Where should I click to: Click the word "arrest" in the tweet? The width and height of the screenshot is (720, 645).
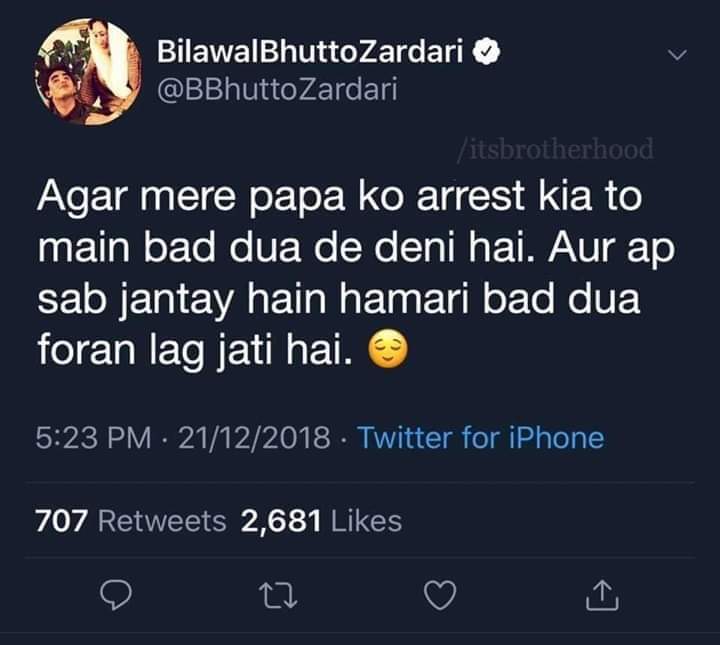pyautogui.click(x=470, y=196)
